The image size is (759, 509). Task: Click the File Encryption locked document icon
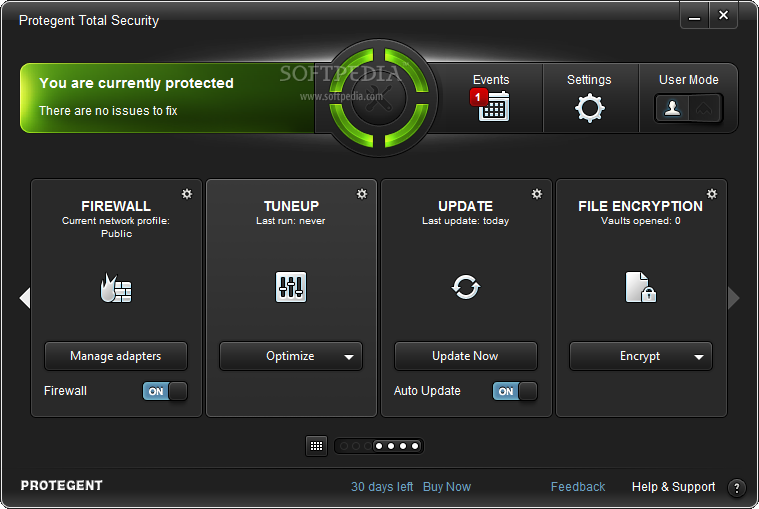coord(640,287)
